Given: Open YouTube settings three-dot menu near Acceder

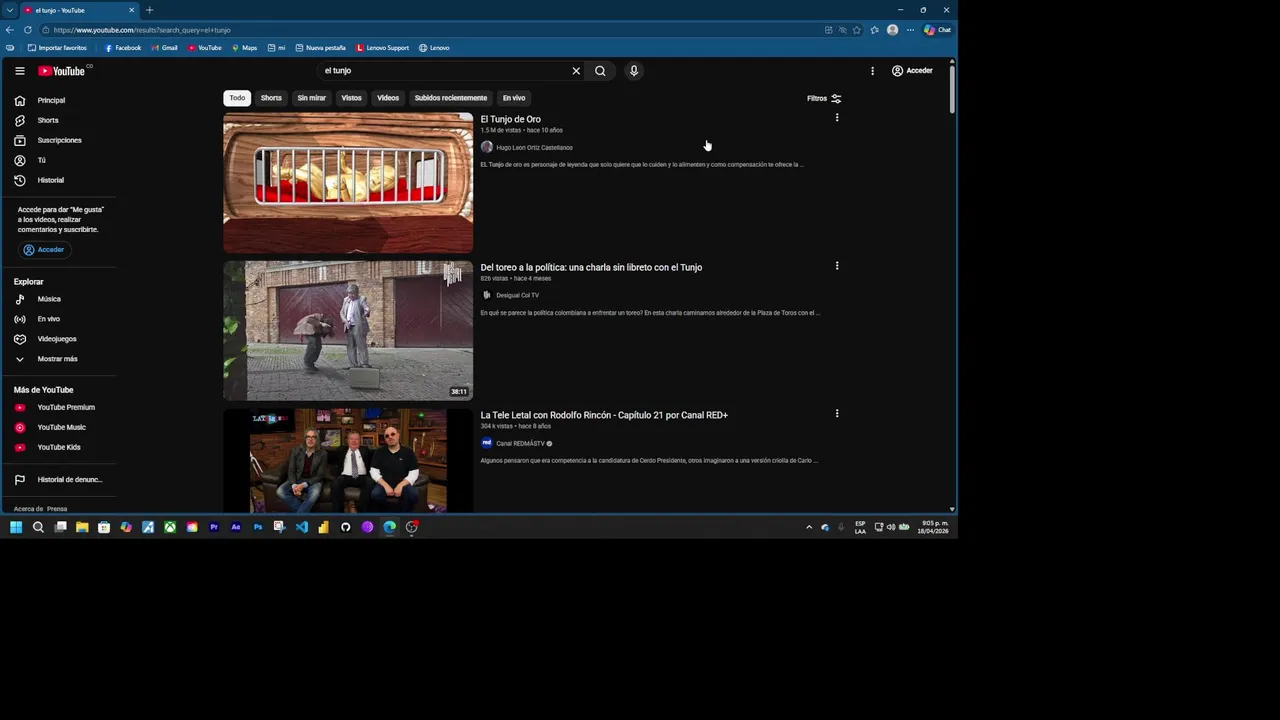Looking at the screenshot, I should [x=872, y=71].
